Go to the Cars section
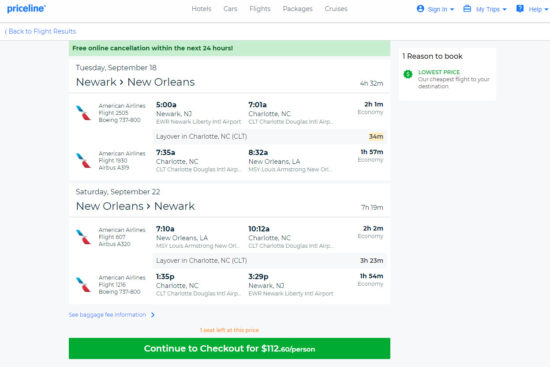 click(x=230, y=9)
